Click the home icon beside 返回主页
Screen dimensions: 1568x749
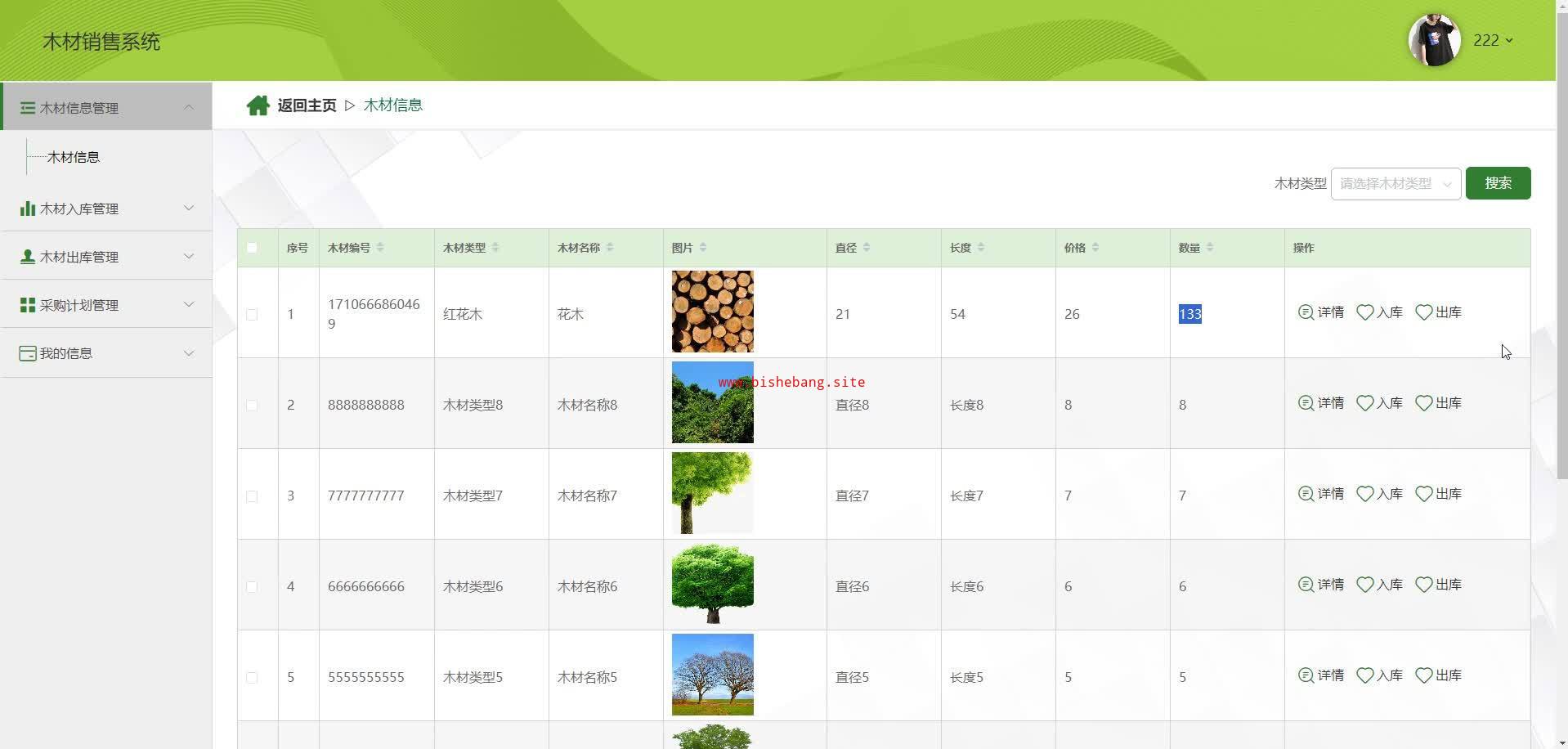pyautogui.click(x=258, y=105)
